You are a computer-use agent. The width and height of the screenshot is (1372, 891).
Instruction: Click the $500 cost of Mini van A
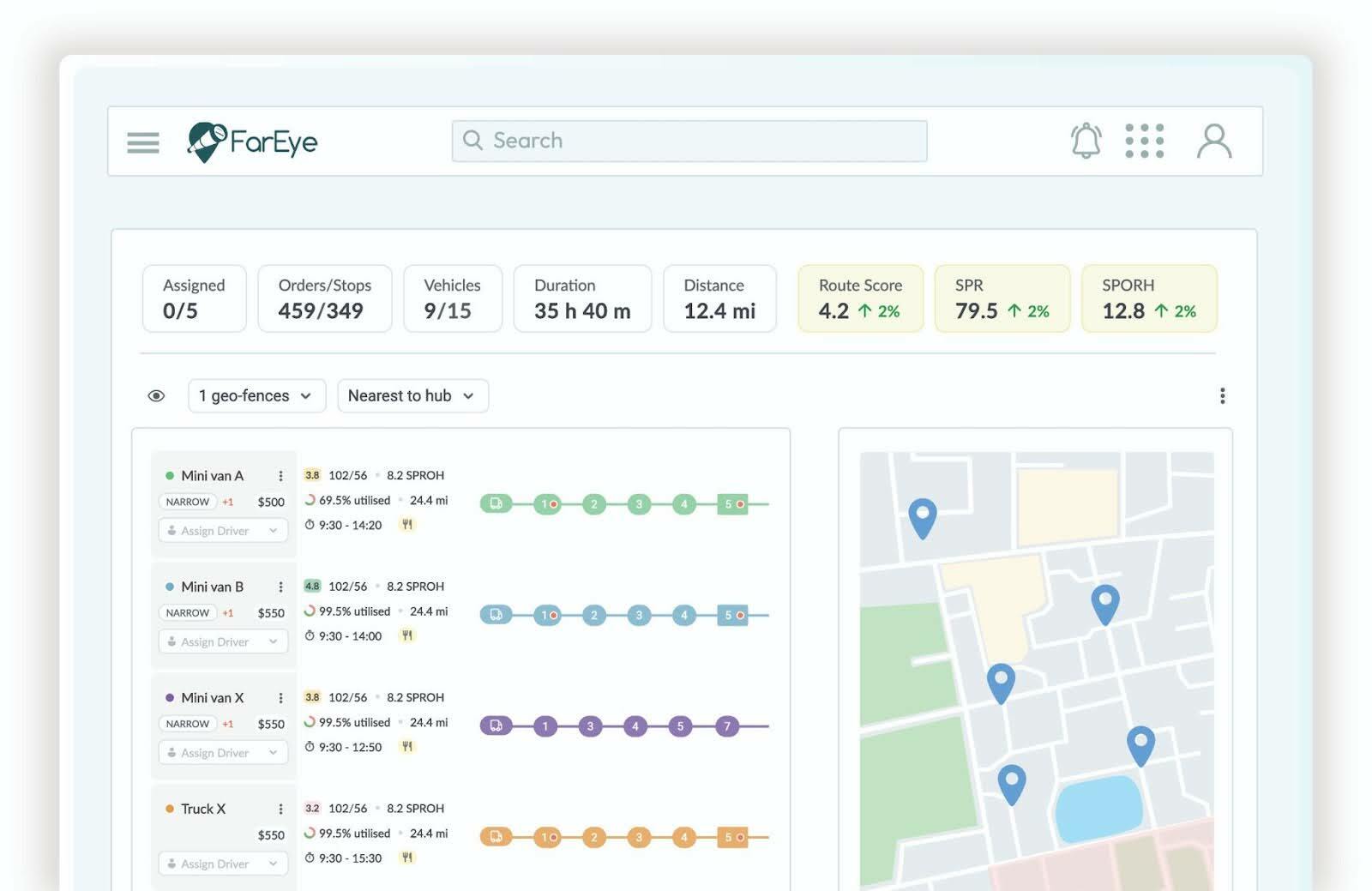pos(271,502)
